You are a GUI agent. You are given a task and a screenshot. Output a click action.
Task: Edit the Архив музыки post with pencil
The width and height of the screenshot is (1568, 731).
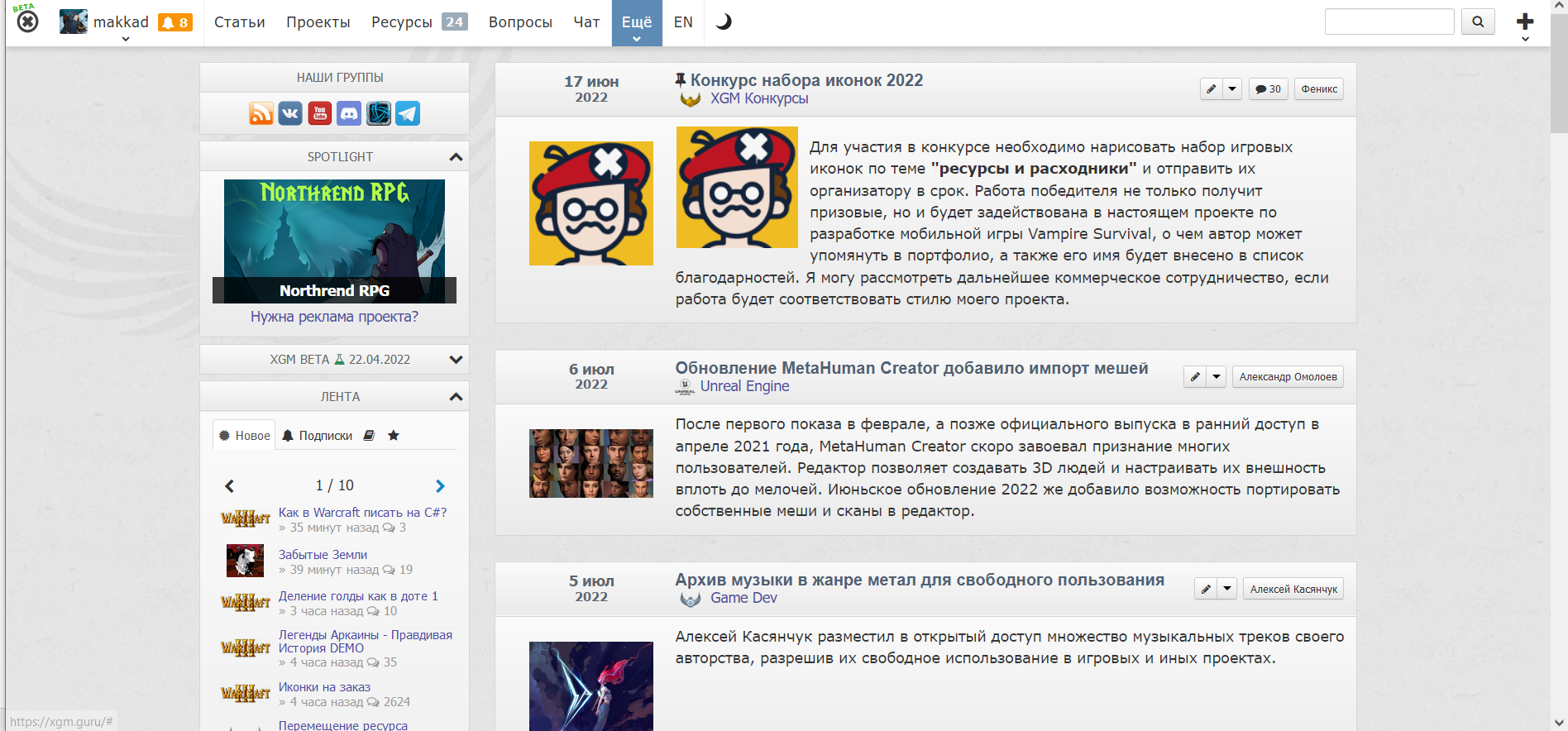(1205, 589)
